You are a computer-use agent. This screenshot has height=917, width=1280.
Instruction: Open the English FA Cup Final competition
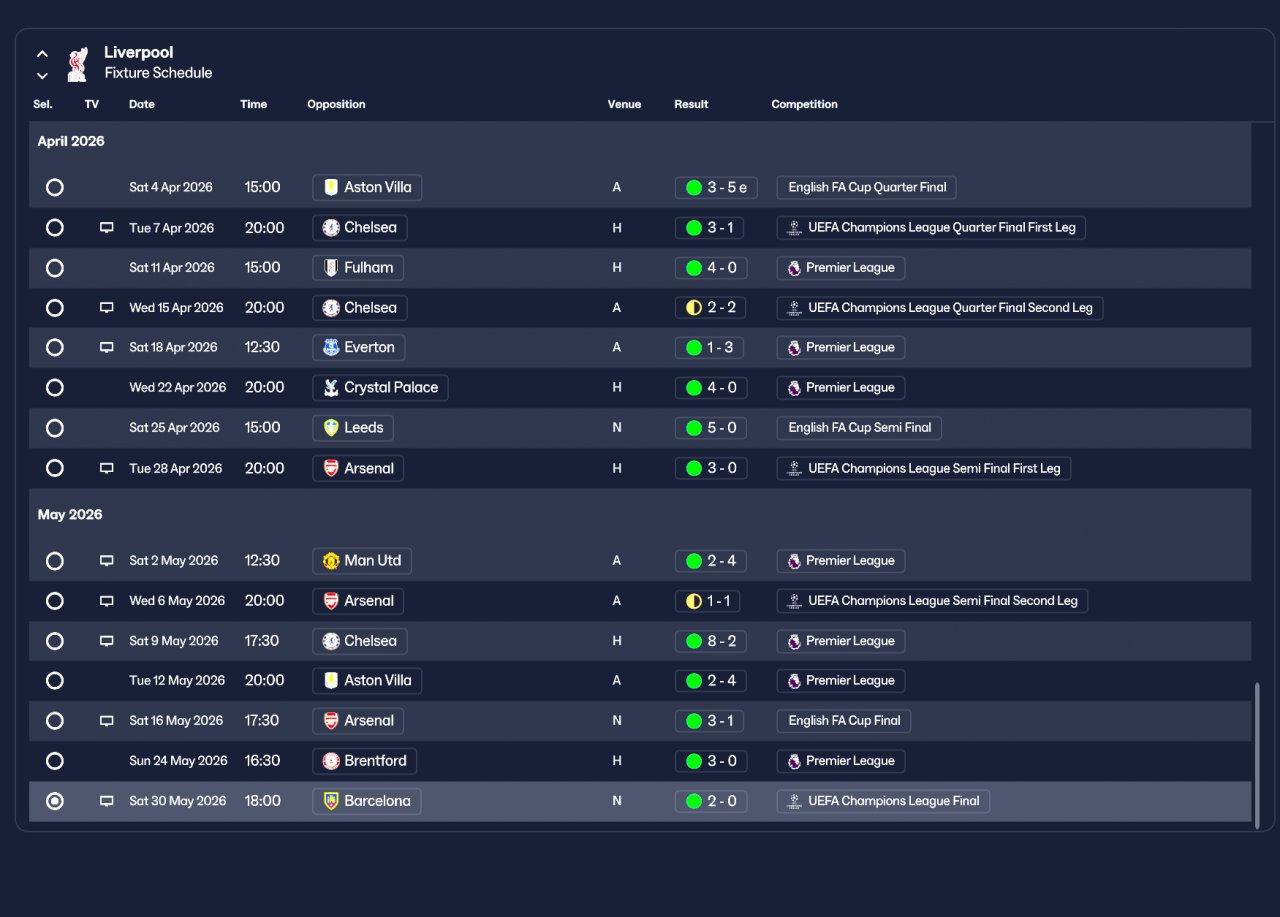pos(844,721)
